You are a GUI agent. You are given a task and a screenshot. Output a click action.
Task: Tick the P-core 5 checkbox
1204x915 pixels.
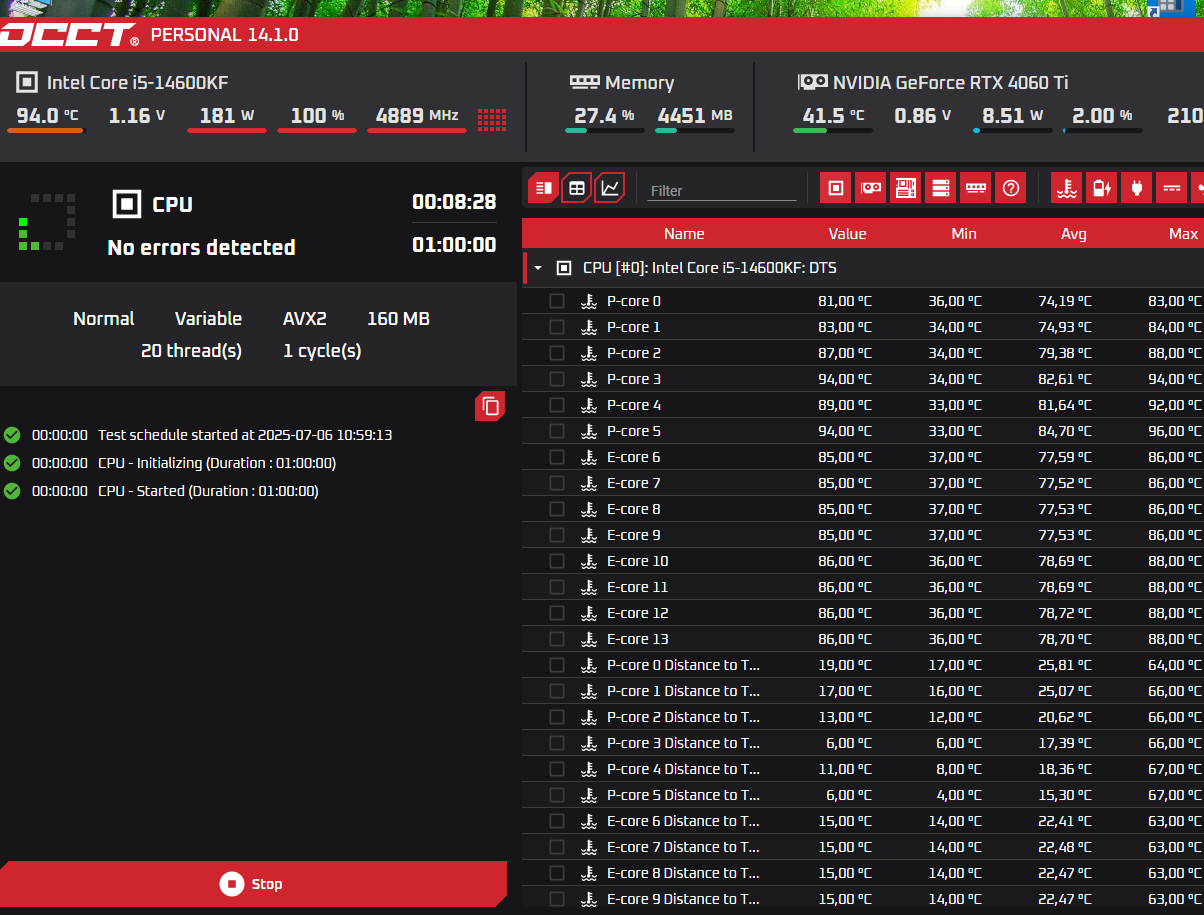[x=557, y=431]
